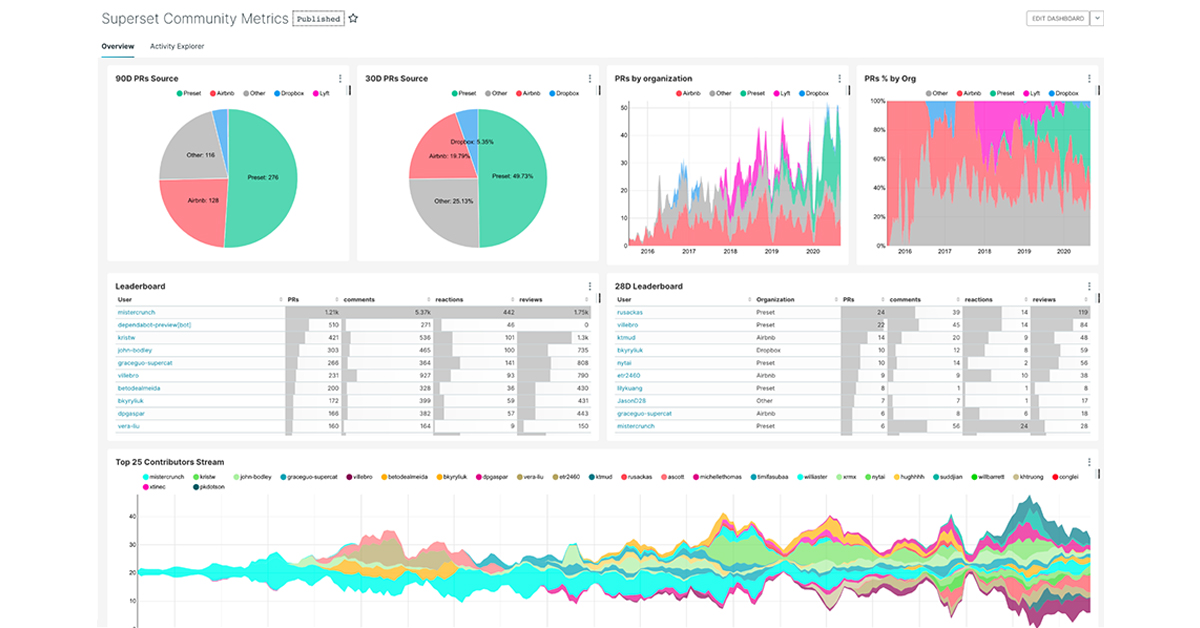This screenshot has height=628, width=1200.
Task: Open rusackas link in 28D Leaderboard
Action: click(x=630, y=313)
